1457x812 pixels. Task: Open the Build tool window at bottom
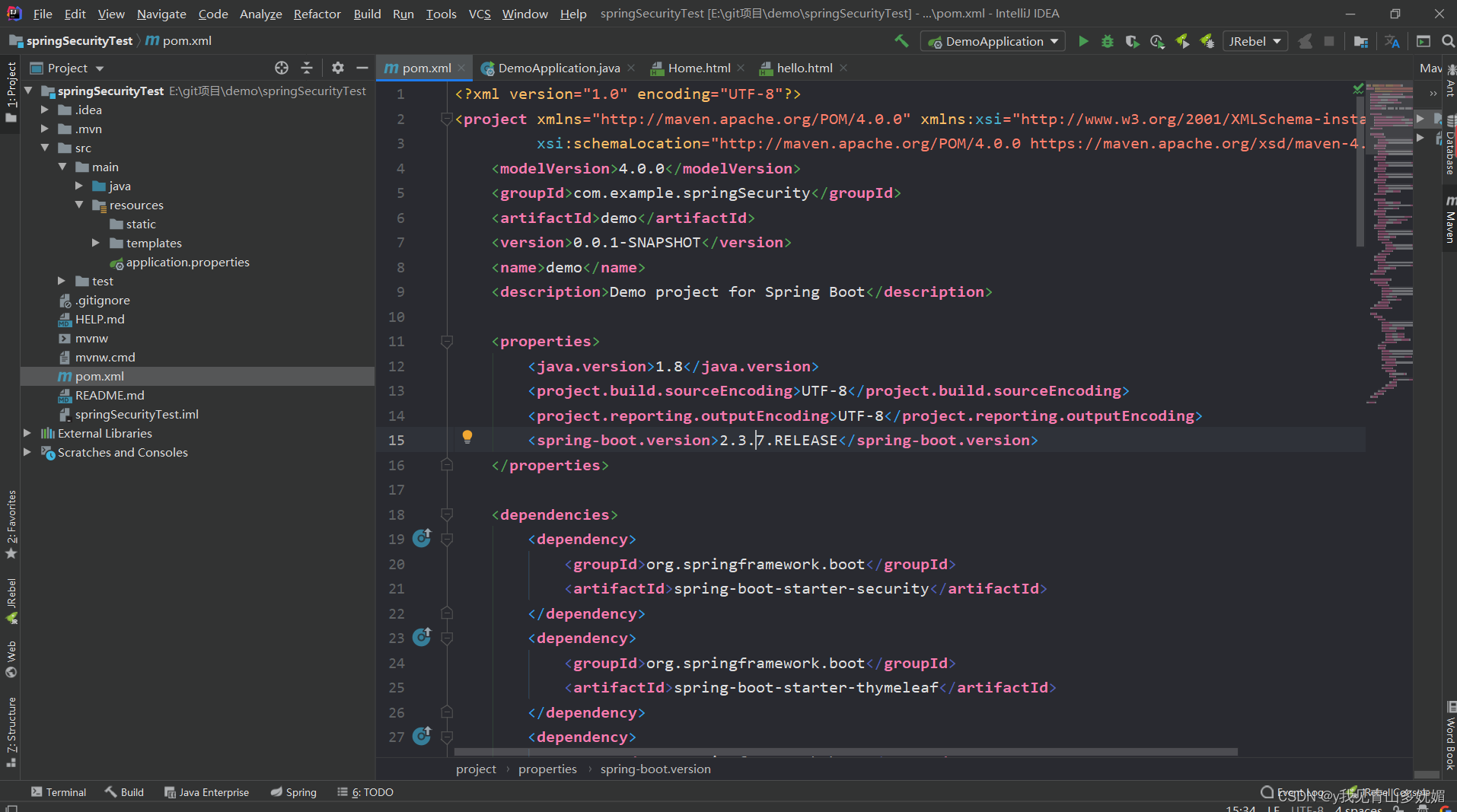click(125, 792)
